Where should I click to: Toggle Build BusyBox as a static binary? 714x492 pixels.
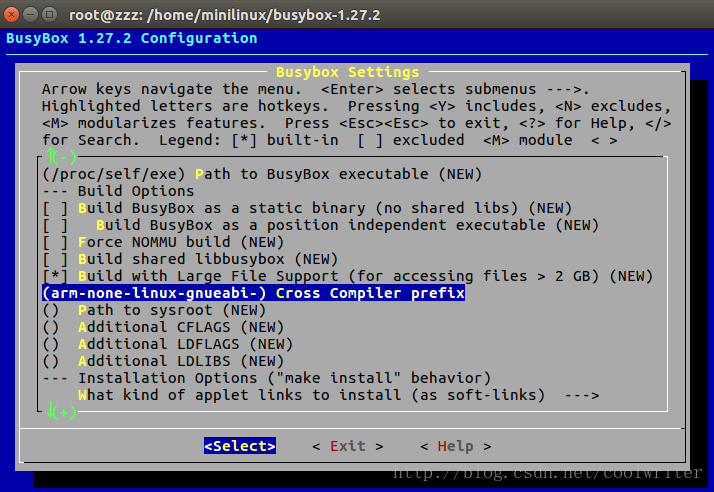[307, 208]
